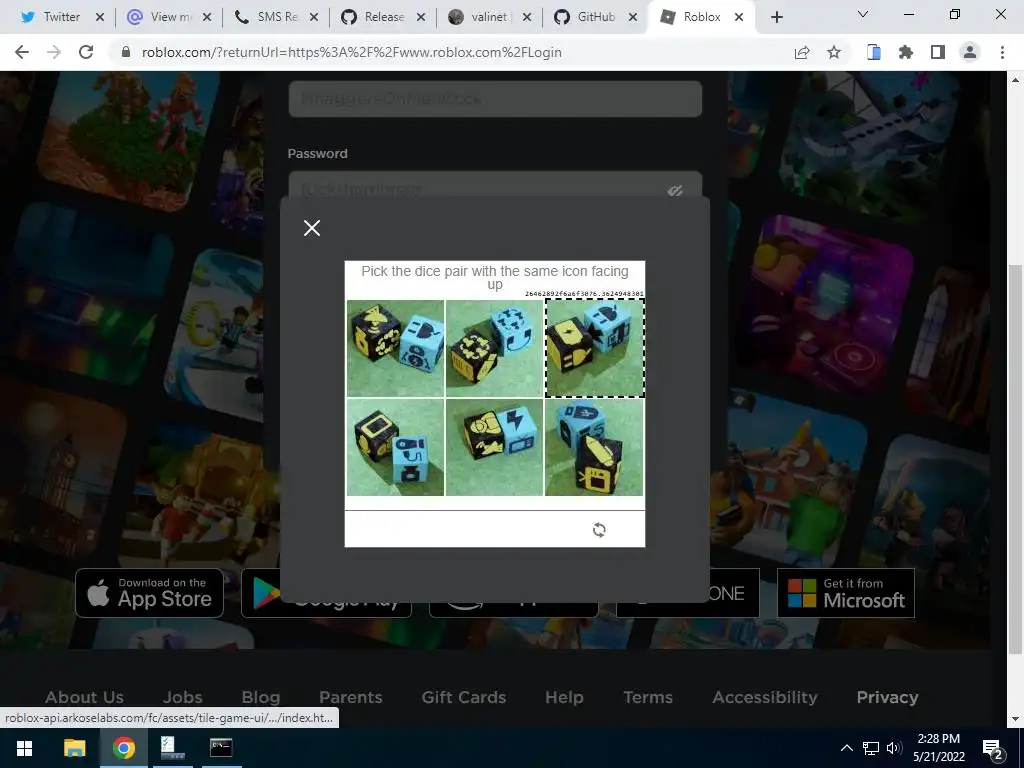Close the captcha dialog with the X

pyautogui.click(x=312, y=228)
